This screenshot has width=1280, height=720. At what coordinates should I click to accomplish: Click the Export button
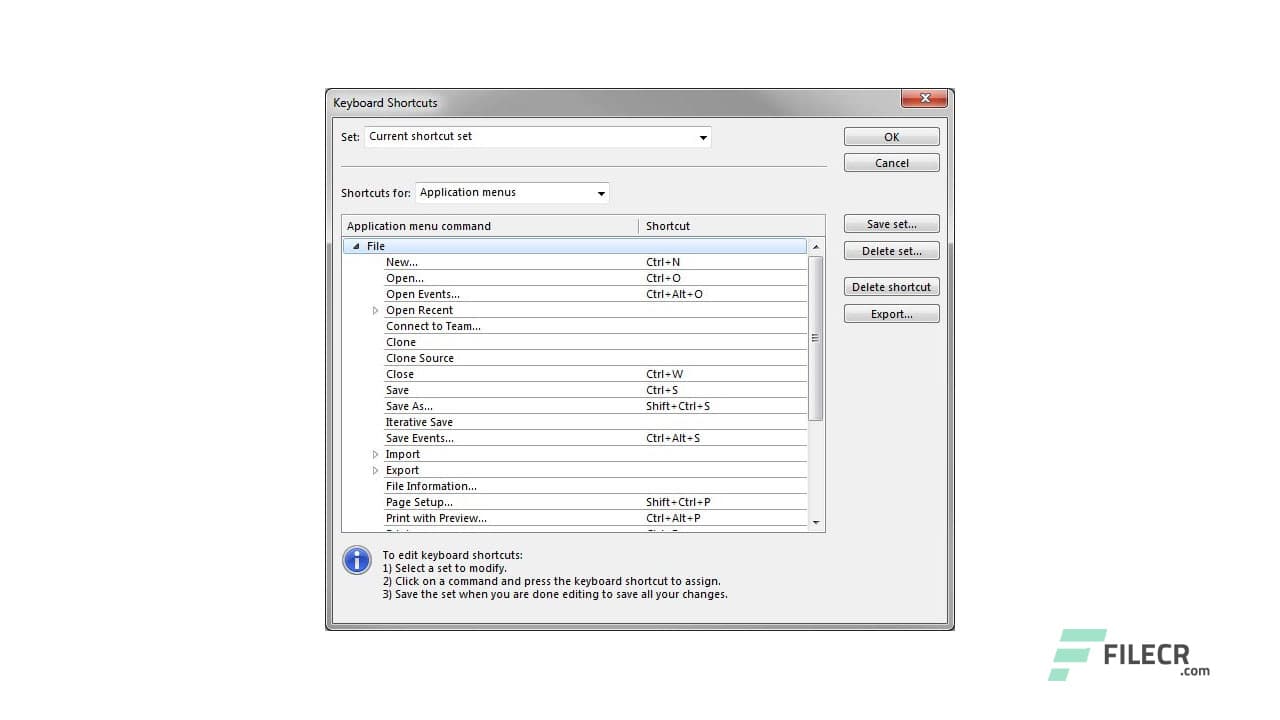[890, 313]
